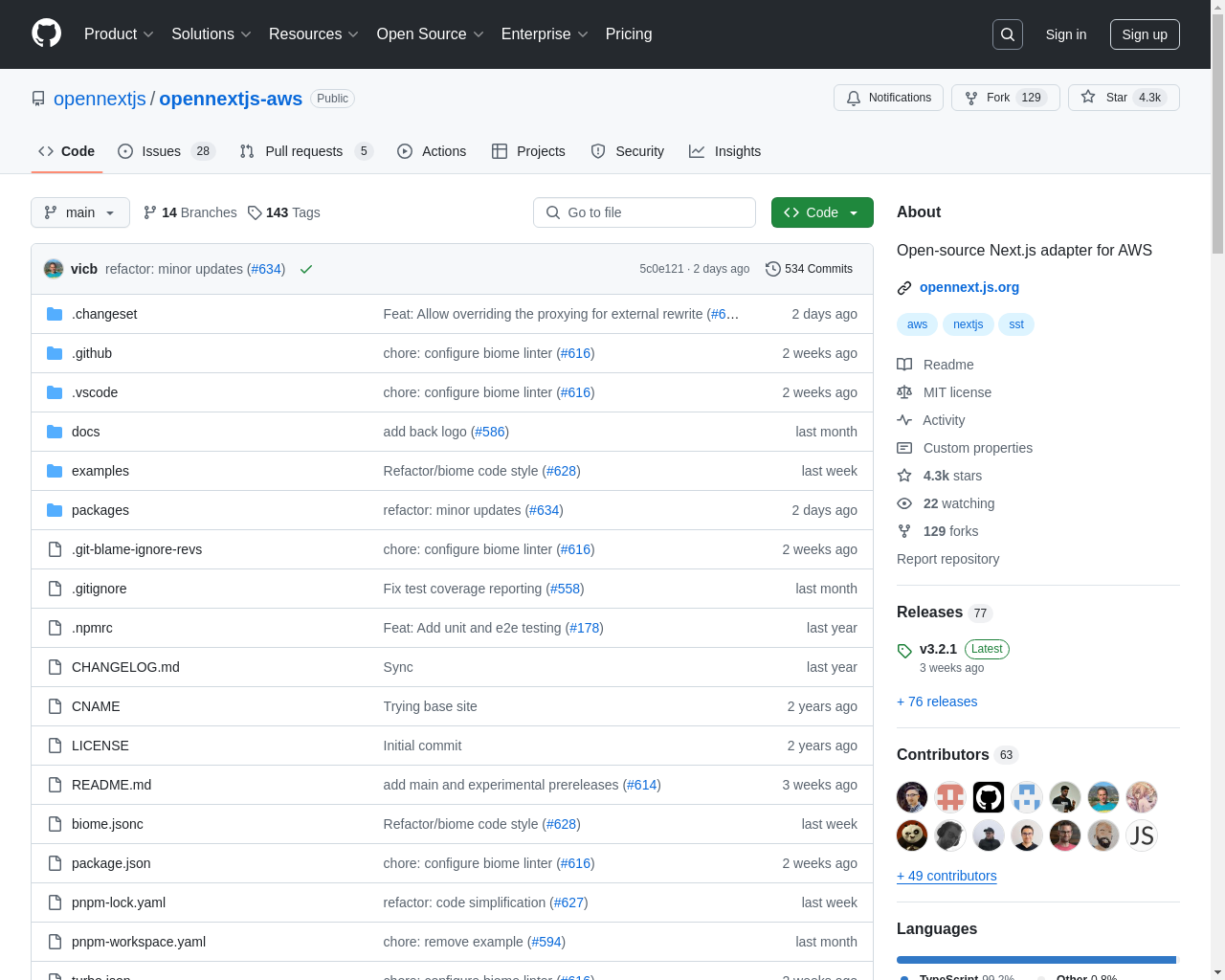Click the GitHub logo icon
Image resolution: width=1225 pixels, height=980 pixels.
click(x=47, y=33)
